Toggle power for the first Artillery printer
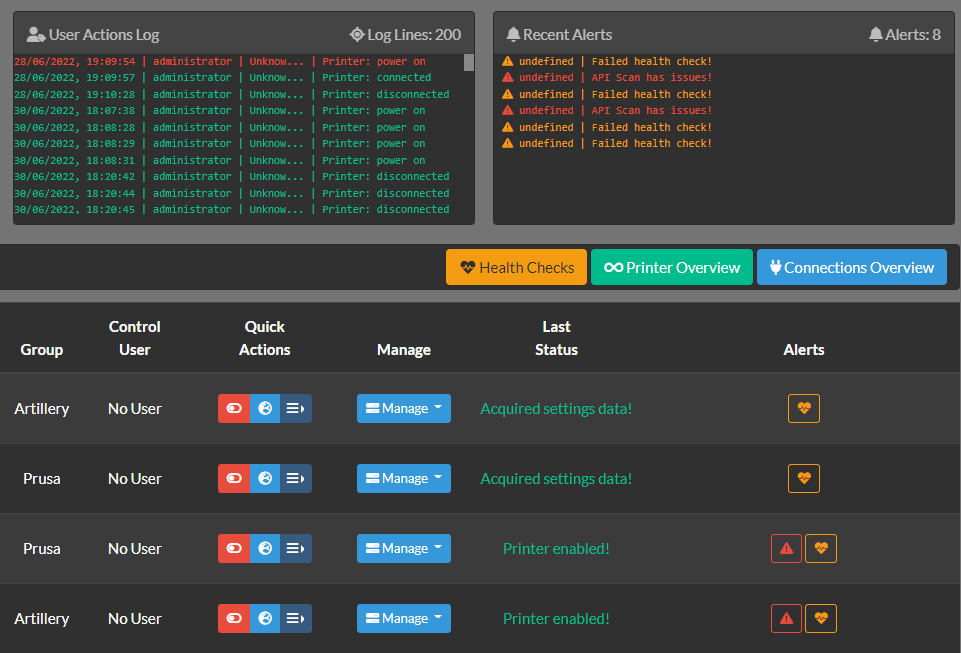The height and width of the screenshot is (653, 961). coord(234,408)
